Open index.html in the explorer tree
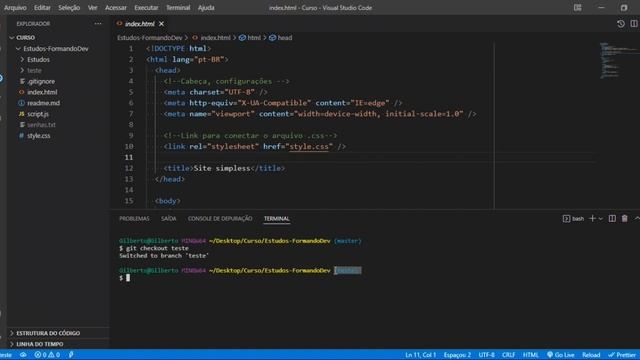 tap(42, 92)
